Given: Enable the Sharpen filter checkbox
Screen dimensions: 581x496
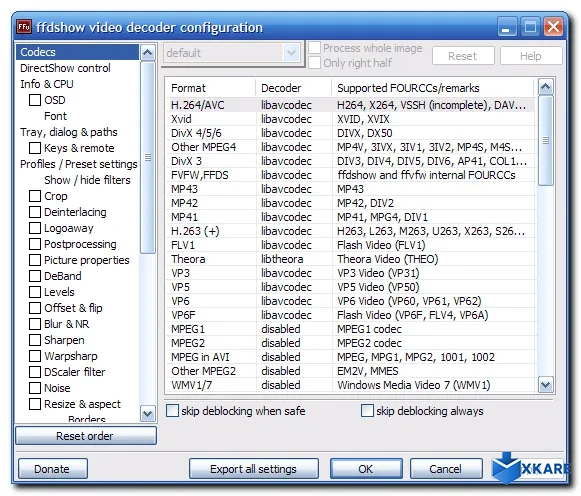Looking at the screenshot, I should 35,340.
